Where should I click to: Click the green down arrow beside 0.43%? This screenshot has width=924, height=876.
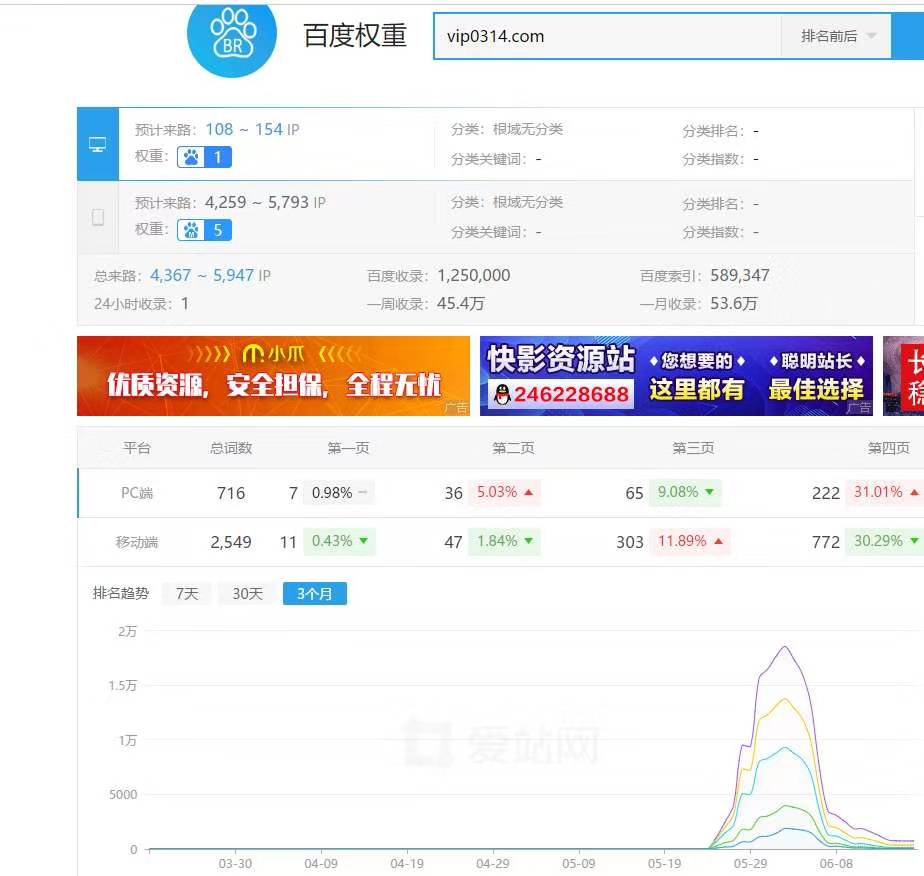tap(363, 541)
